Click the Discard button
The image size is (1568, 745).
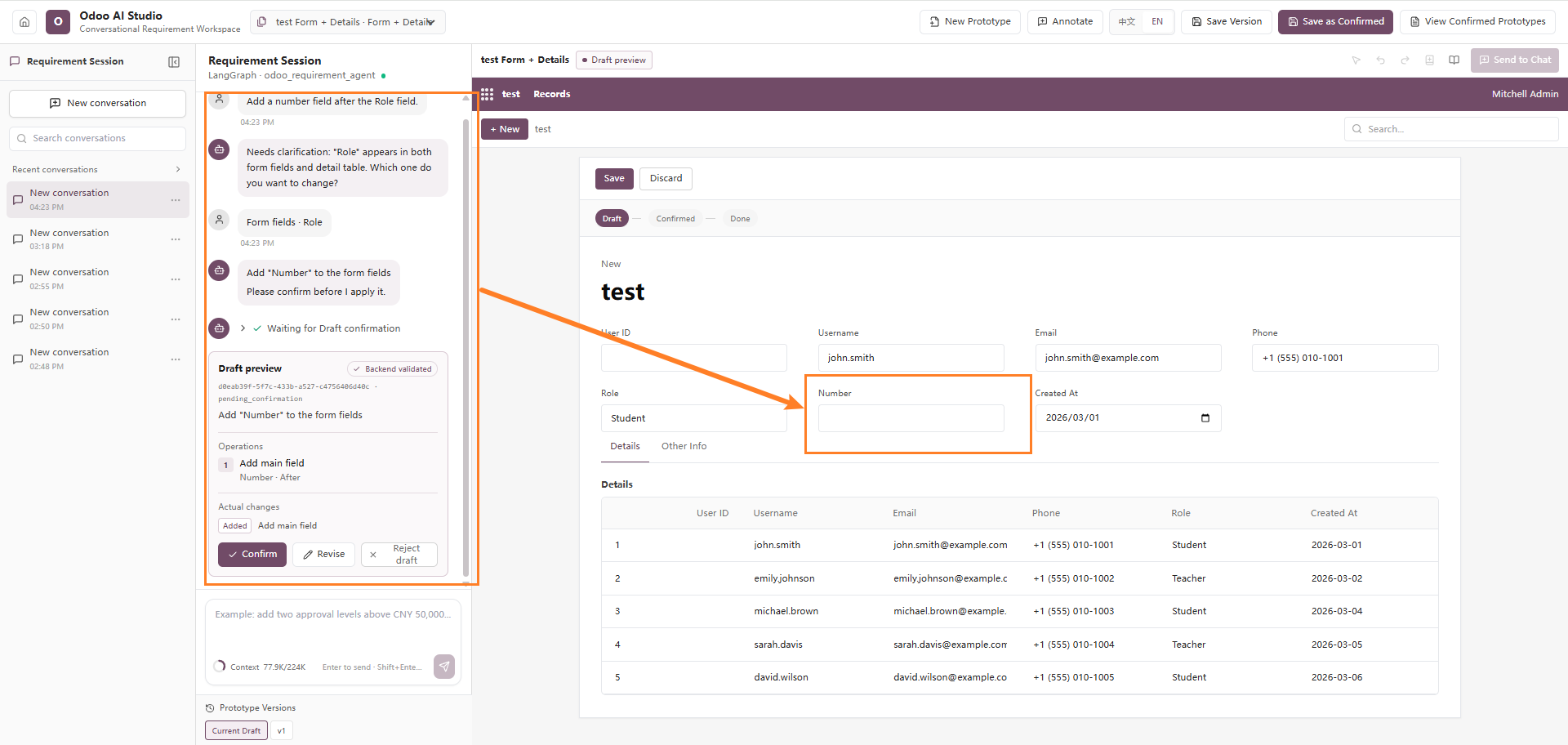click(666, 179)
